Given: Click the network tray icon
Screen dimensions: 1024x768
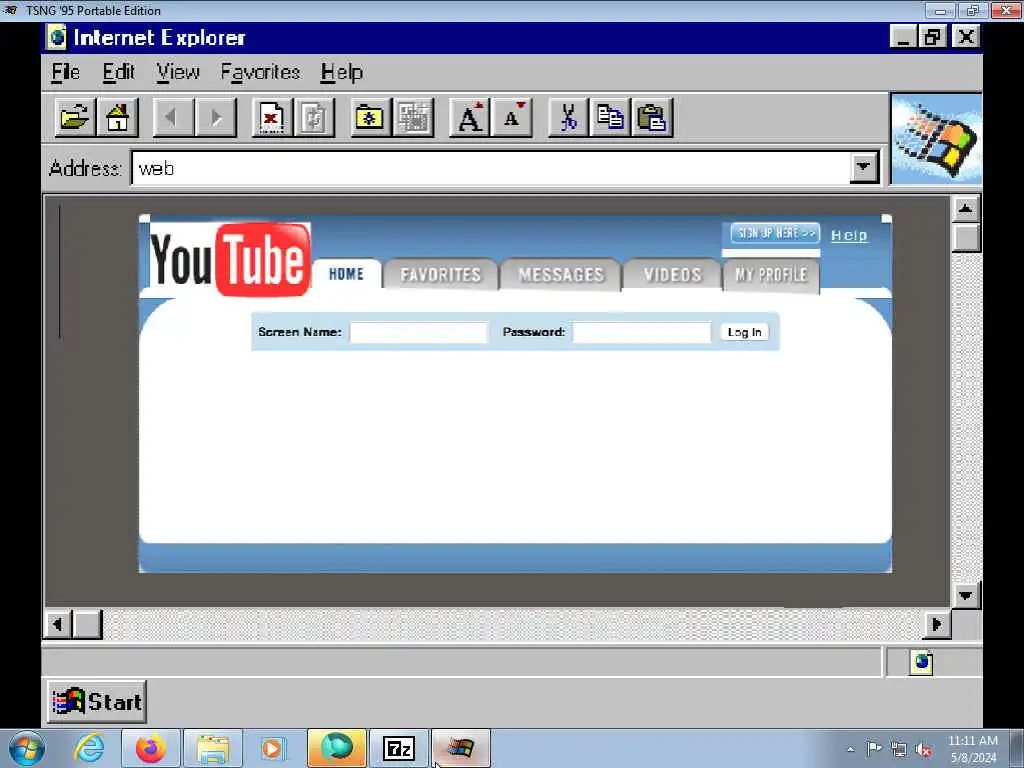Looking at the screenshot, I should [x=899, y=750].
